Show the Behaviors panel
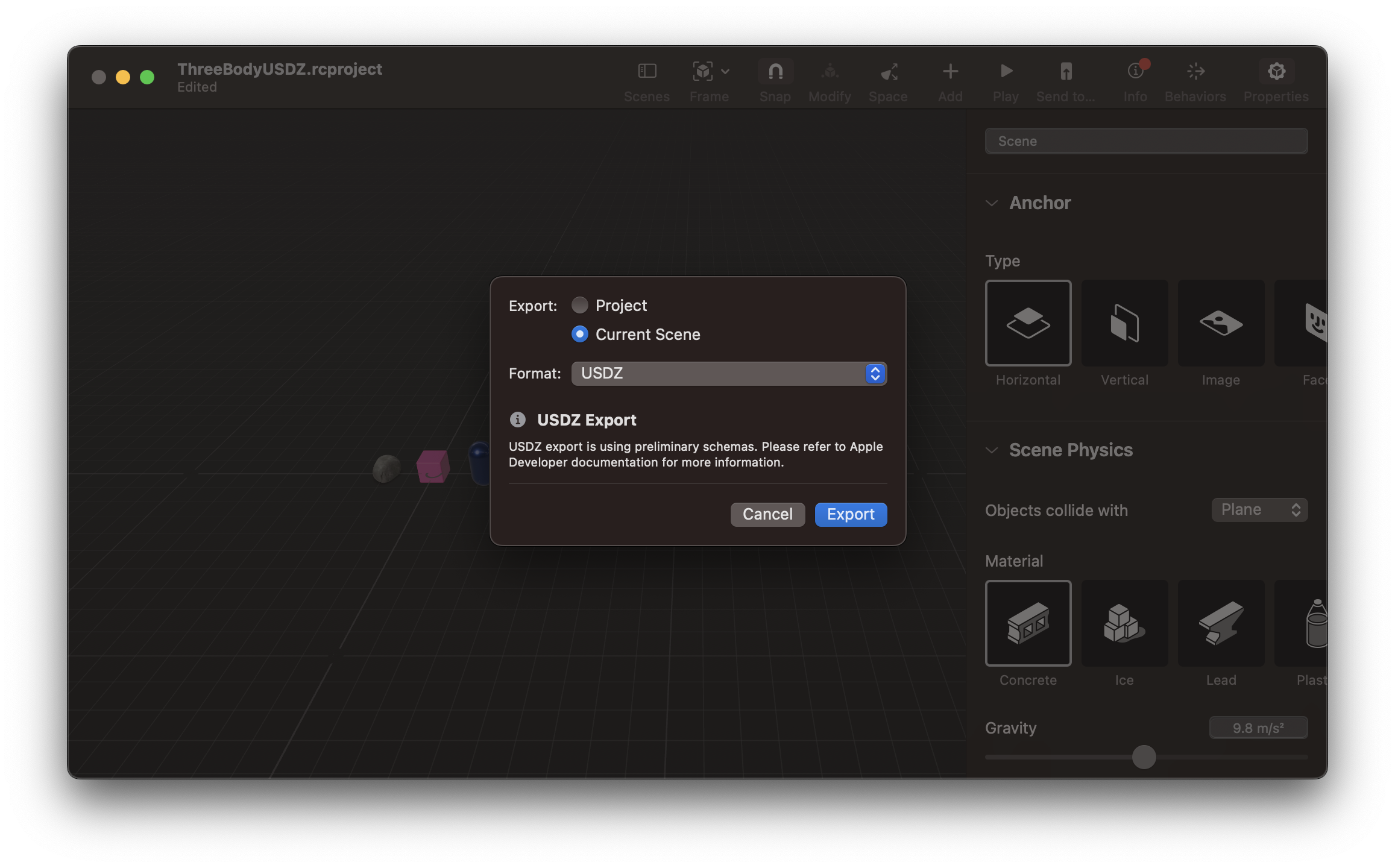1395x868 pixels. (1195, 72)
